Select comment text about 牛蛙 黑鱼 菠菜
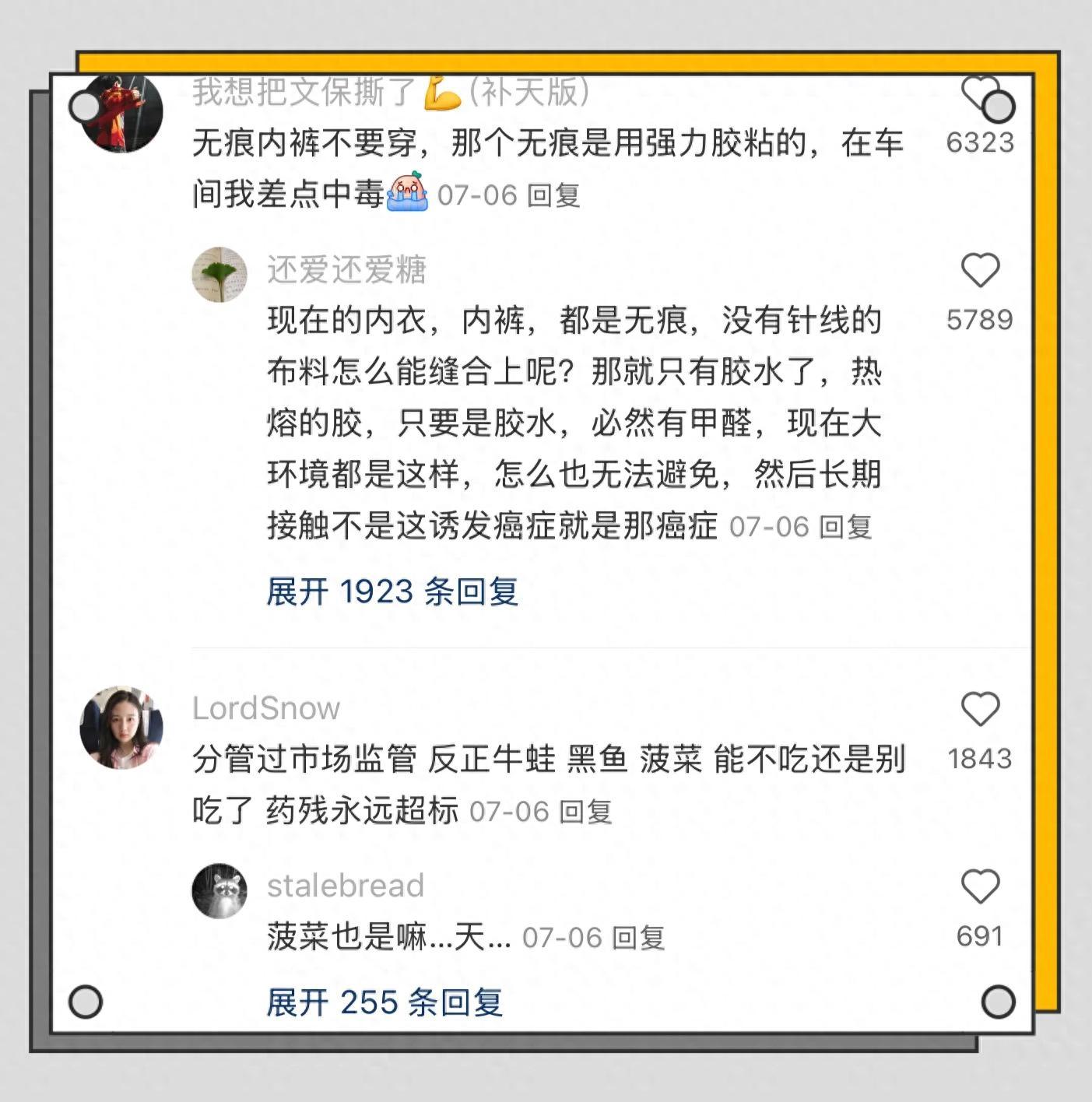This screenshot has width=1092, height=1102. point(549,784)
